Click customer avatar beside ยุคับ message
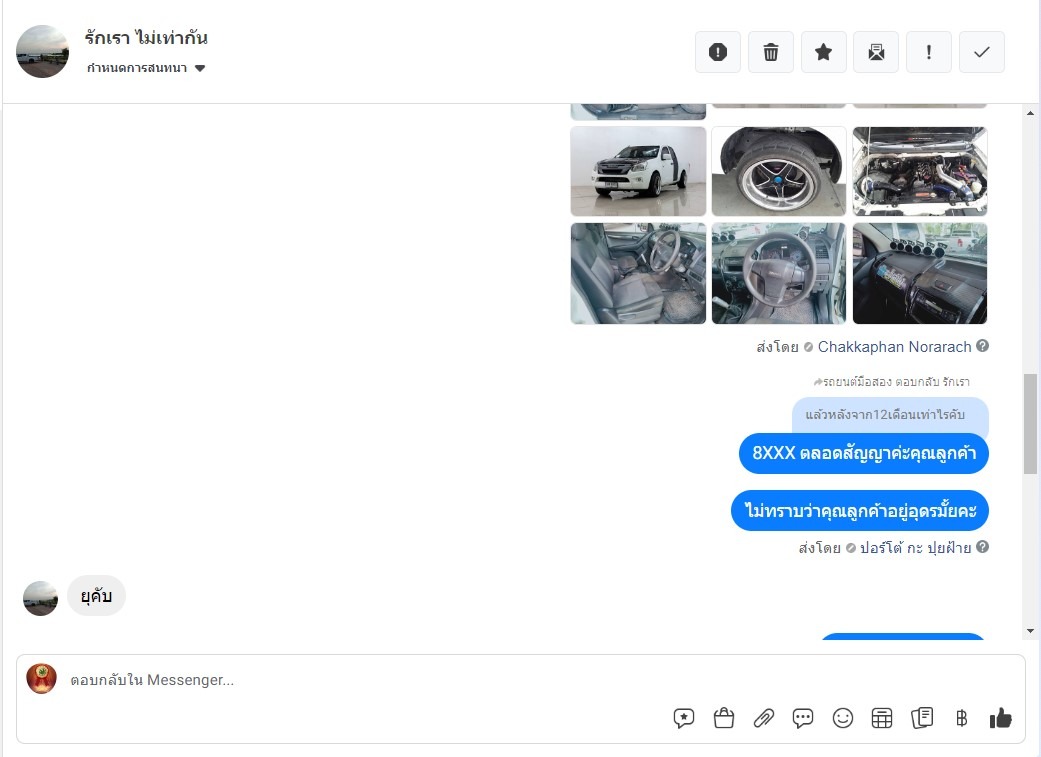The image size is (1041, 757). coord(40,598)
